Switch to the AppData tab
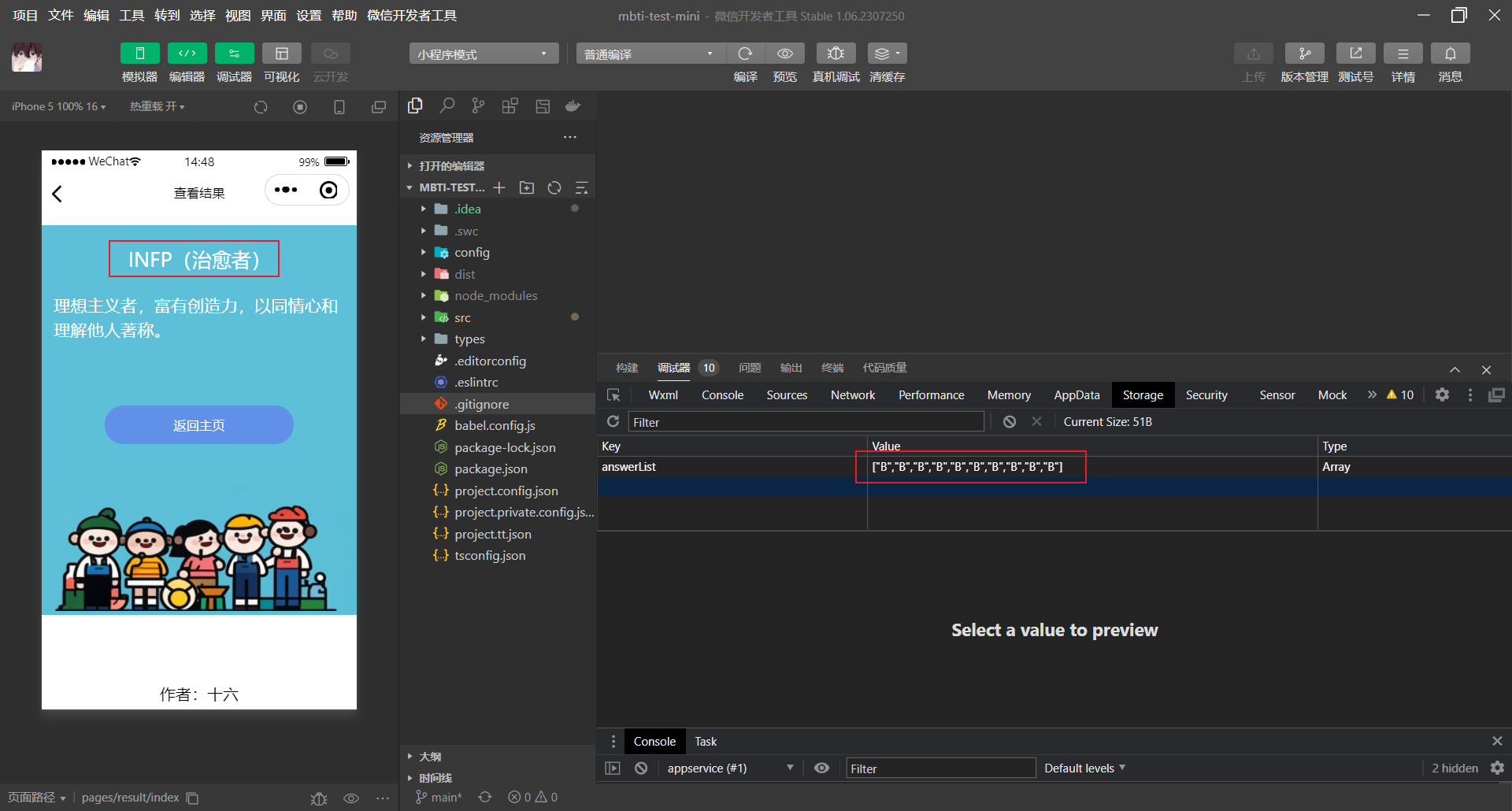The width and height of the screenshot is (1512, 811). (1077, 394)
